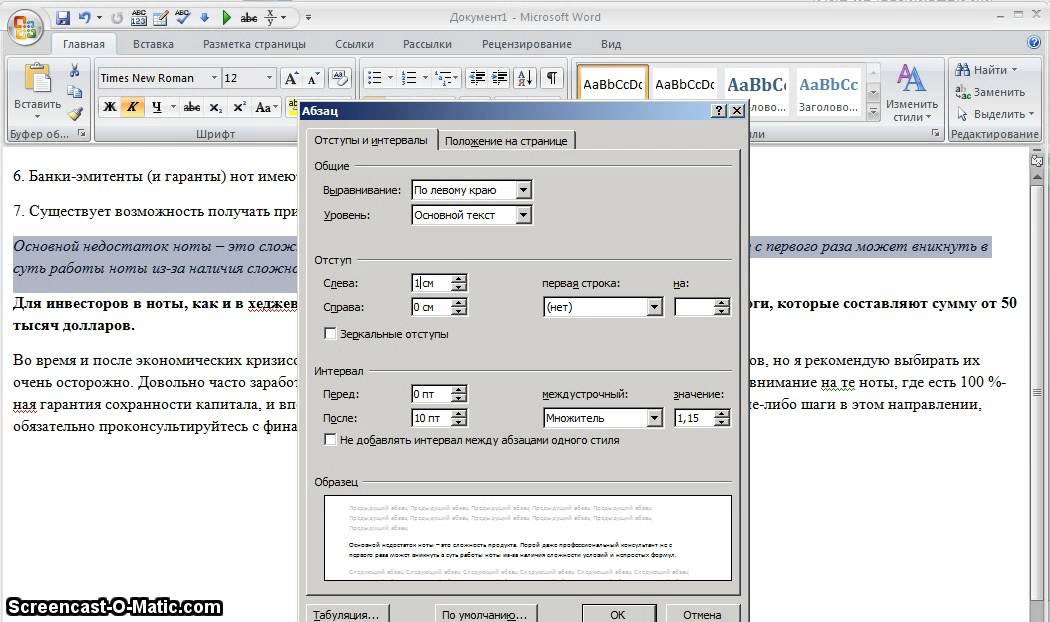Open the Разметка страницы ribbon tab

[254, 44]
